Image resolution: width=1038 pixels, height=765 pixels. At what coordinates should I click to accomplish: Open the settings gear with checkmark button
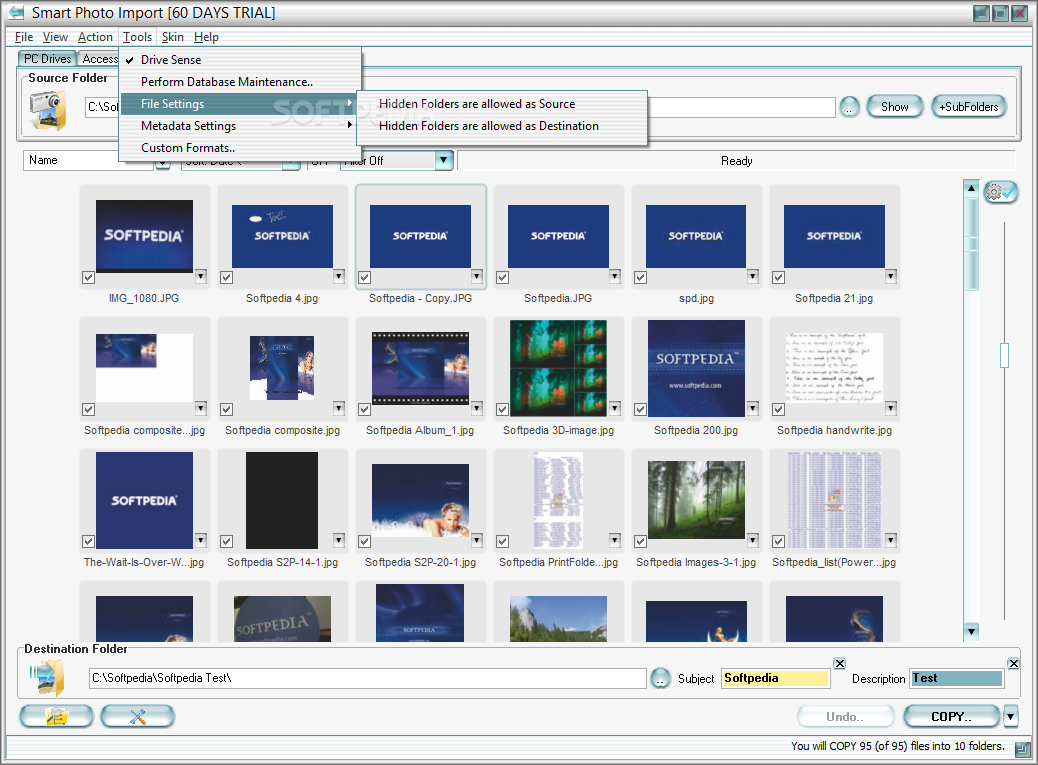[x=1000, y=192]
